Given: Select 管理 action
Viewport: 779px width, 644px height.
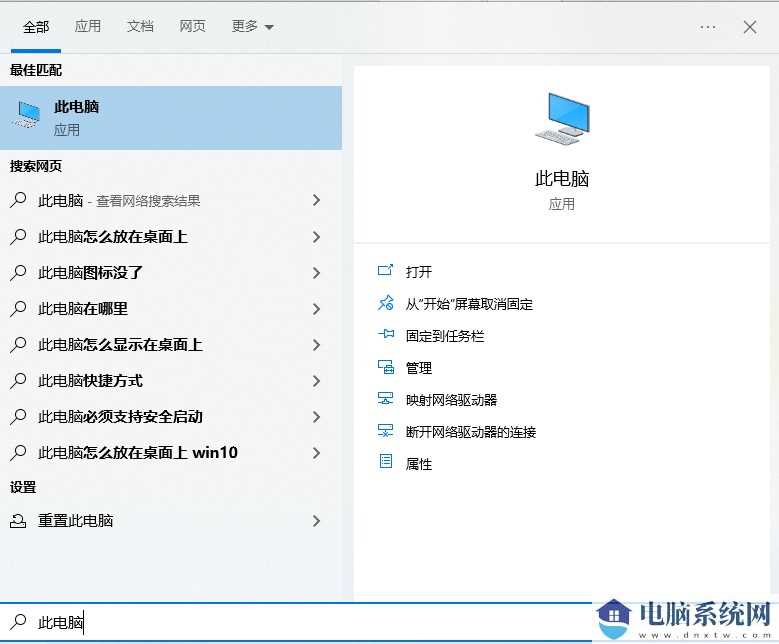Looking at the screenshot, I should coord(419,368).
